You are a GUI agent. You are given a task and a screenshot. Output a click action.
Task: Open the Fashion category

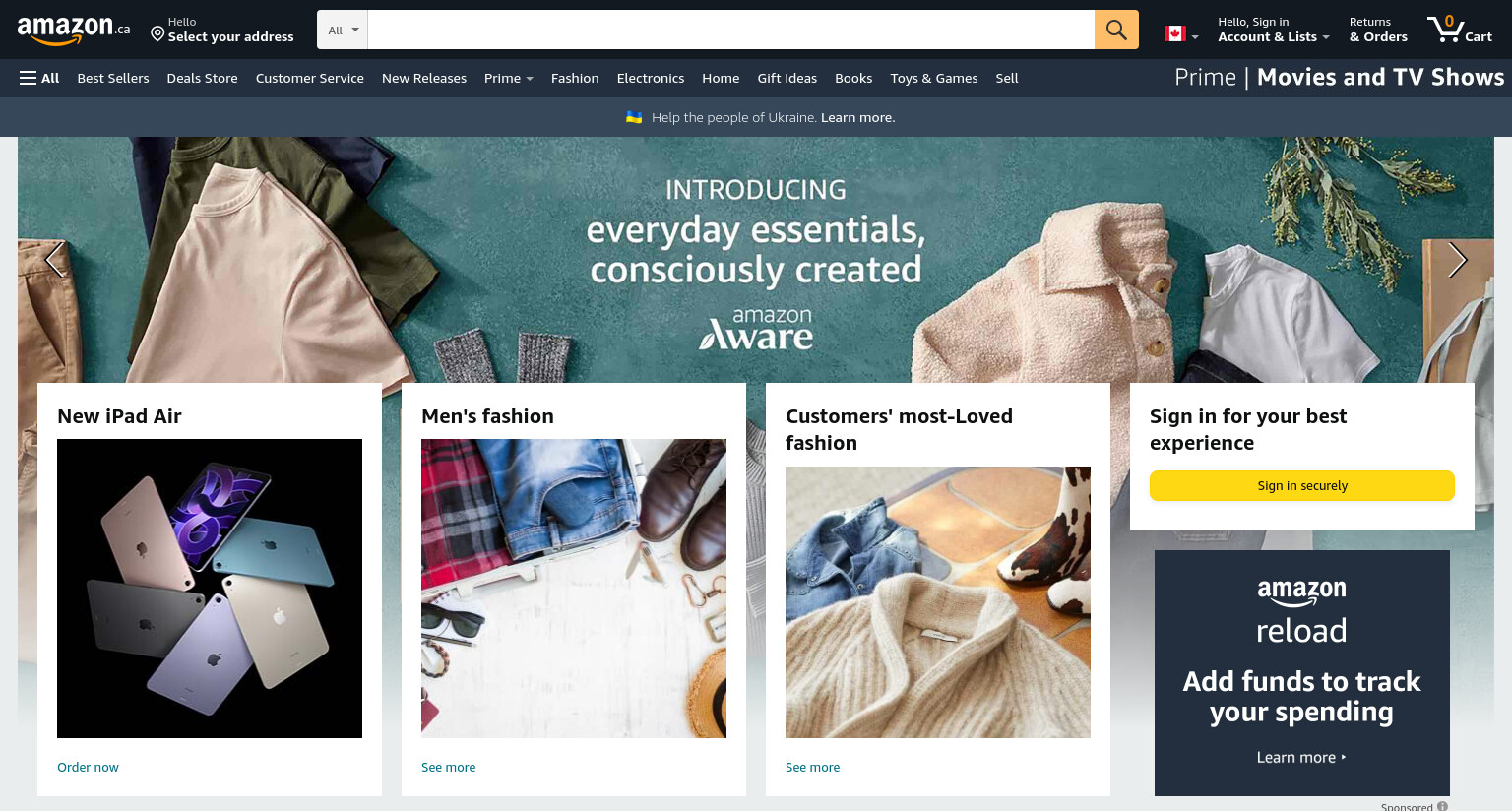tap(575, 78)
